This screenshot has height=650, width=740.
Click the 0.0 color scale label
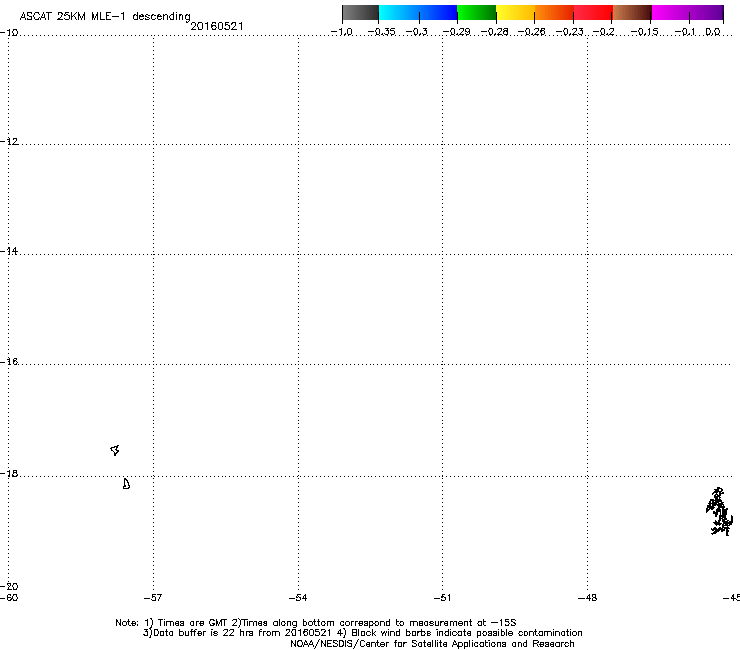[713, 32]
